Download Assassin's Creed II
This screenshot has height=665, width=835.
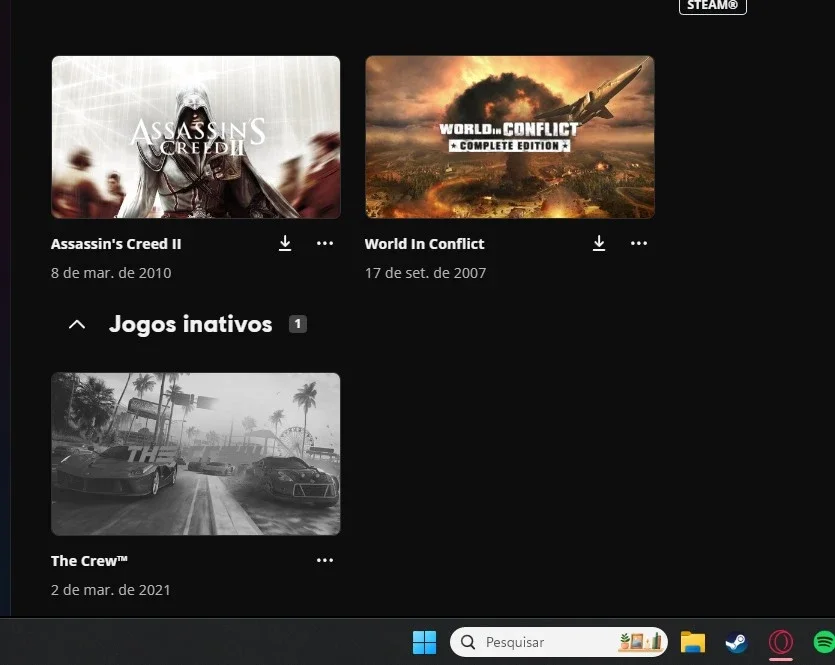point(285,243)
